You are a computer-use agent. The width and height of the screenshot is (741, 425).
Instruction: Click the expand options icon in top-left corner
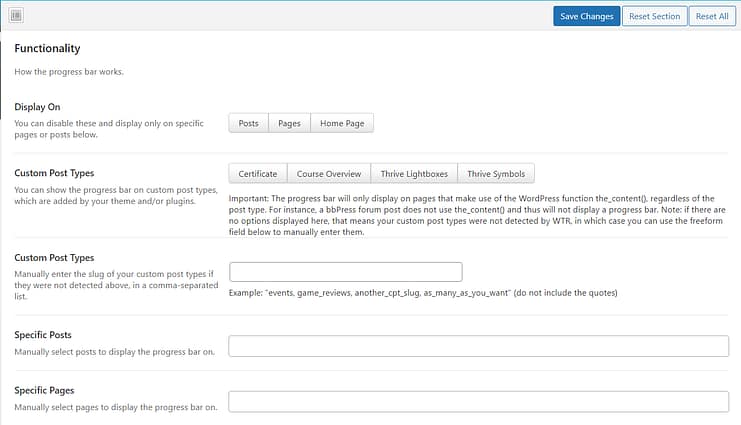pos(16,16)
